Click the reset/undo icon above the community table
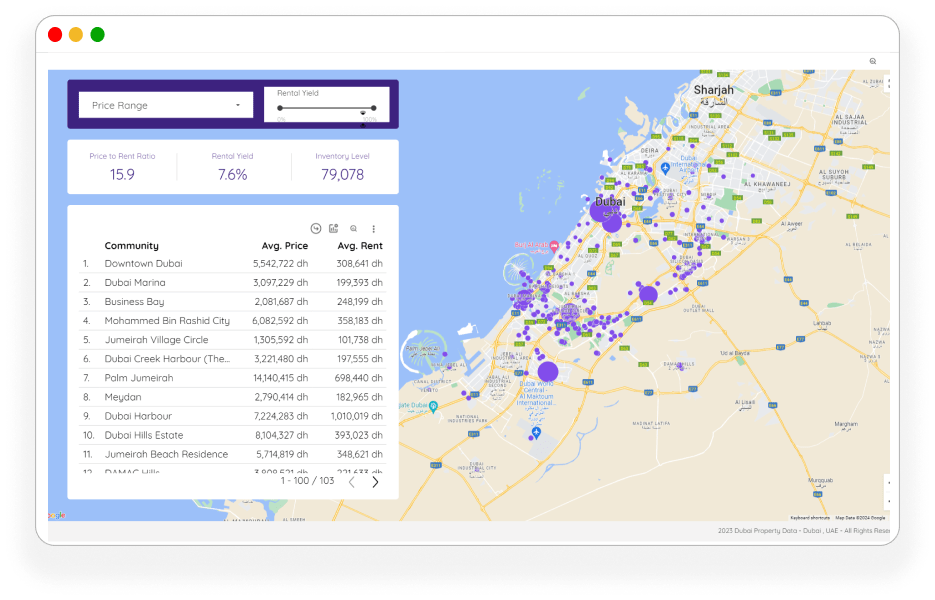Screen dimensions: 935x600 coord(315,228)
